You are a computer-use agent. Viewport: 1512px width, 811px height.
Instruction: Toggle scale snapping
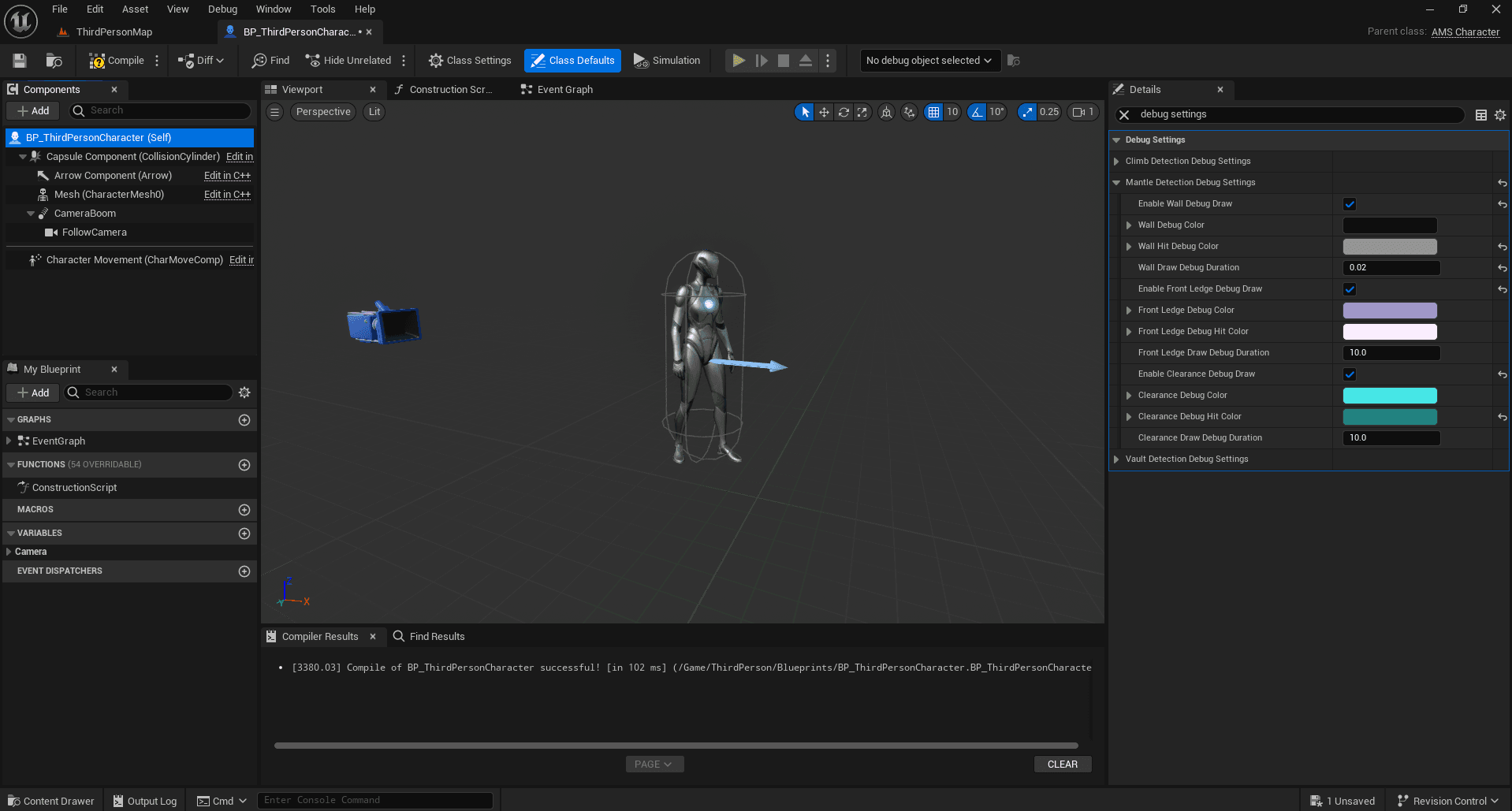click(1027, 112)
